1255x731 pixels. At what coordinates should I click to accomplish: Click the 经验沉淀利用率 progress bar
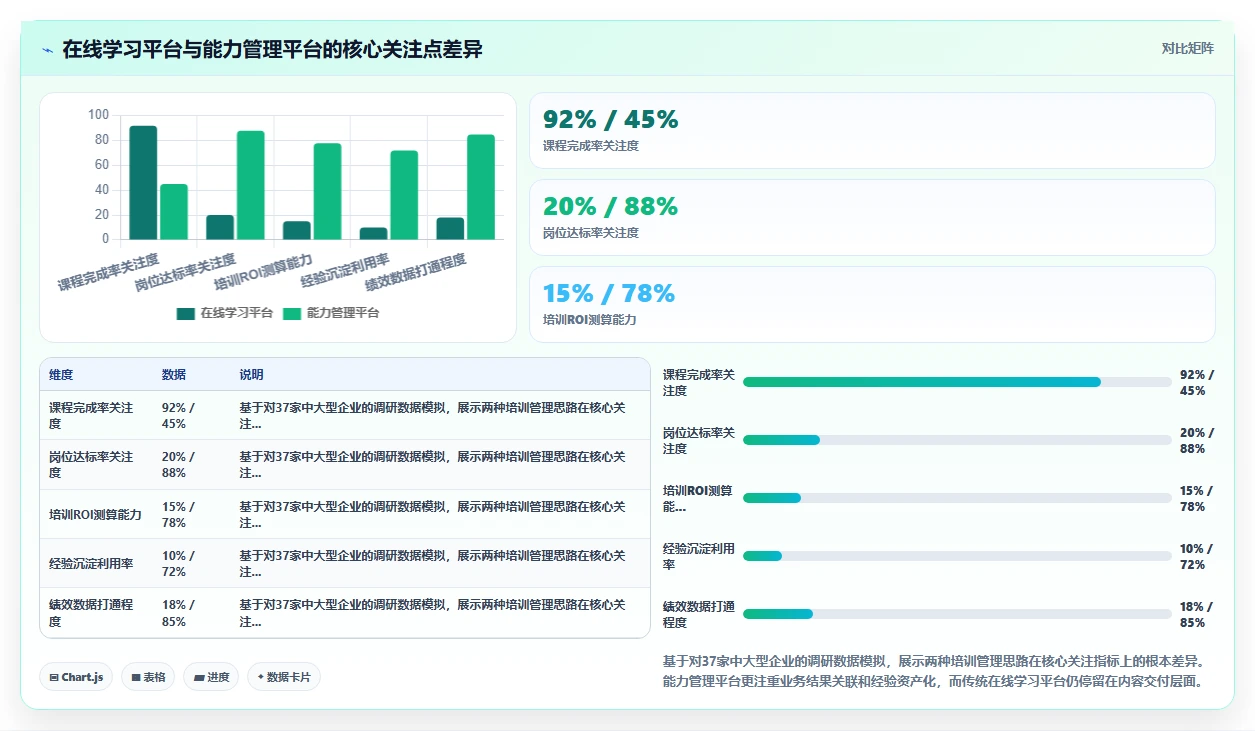pyautogui.click(x=957, y=556)
